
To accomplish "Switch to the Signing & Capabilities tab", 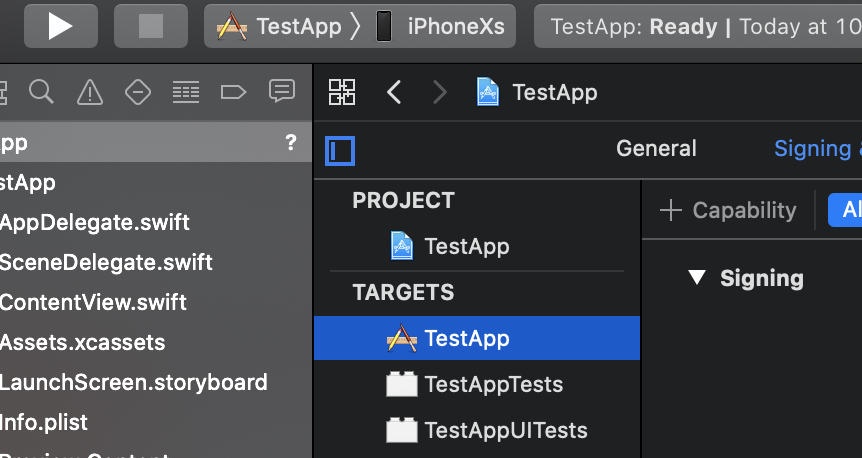I will click(815, 149).
